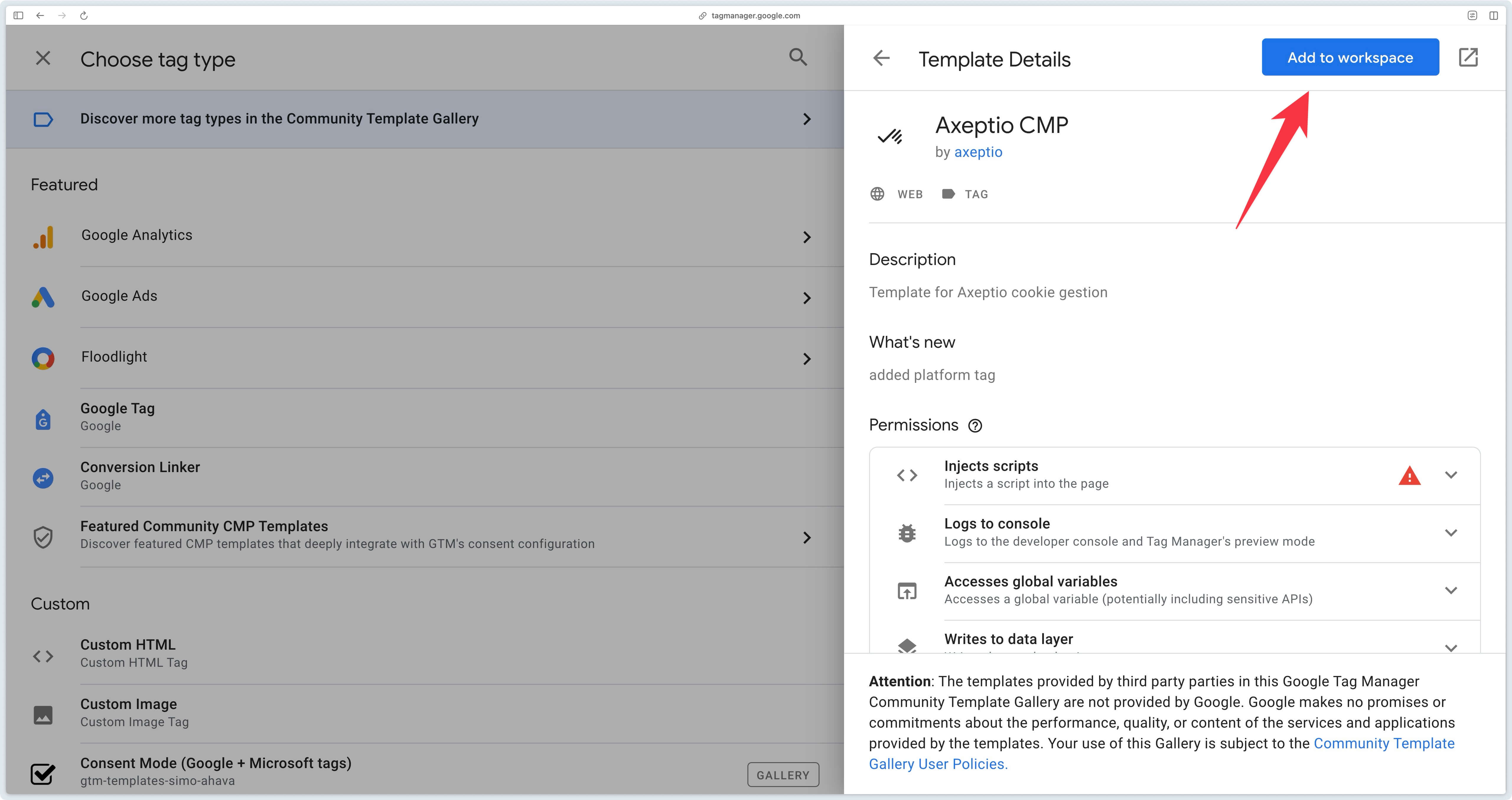Click the Injects scripts code icon
The width and height of the screenshot is (1512, 800).
click(x=907, y=475)
